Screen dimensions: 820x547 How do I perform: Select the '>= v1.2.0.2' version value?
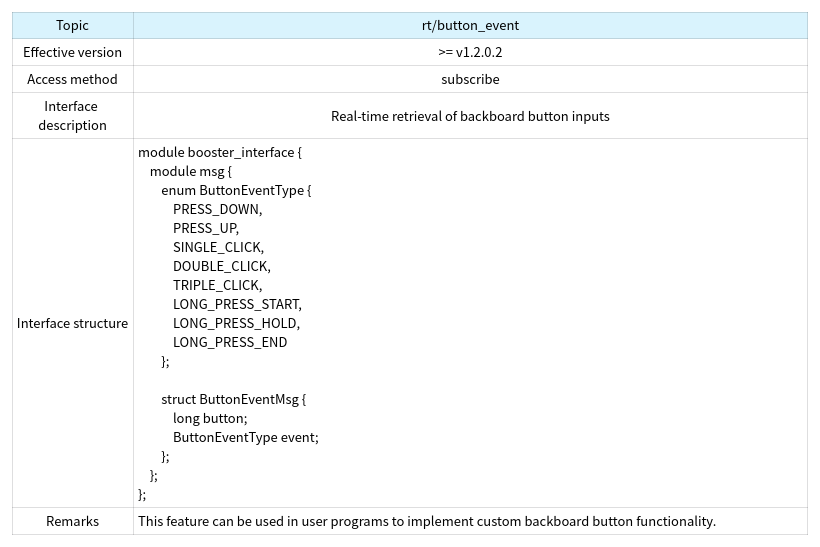click(x=470, y=52)
